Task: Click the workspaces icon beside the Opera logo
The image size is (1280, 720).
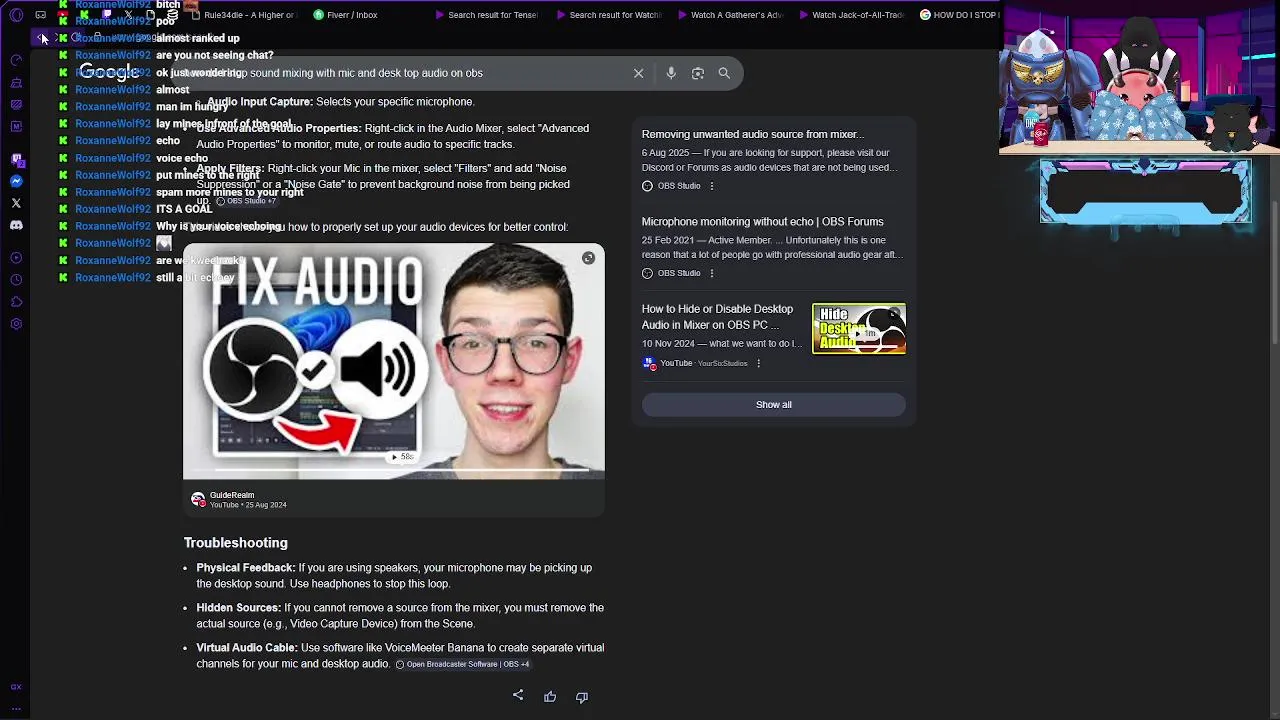Action: pos(40,15)
